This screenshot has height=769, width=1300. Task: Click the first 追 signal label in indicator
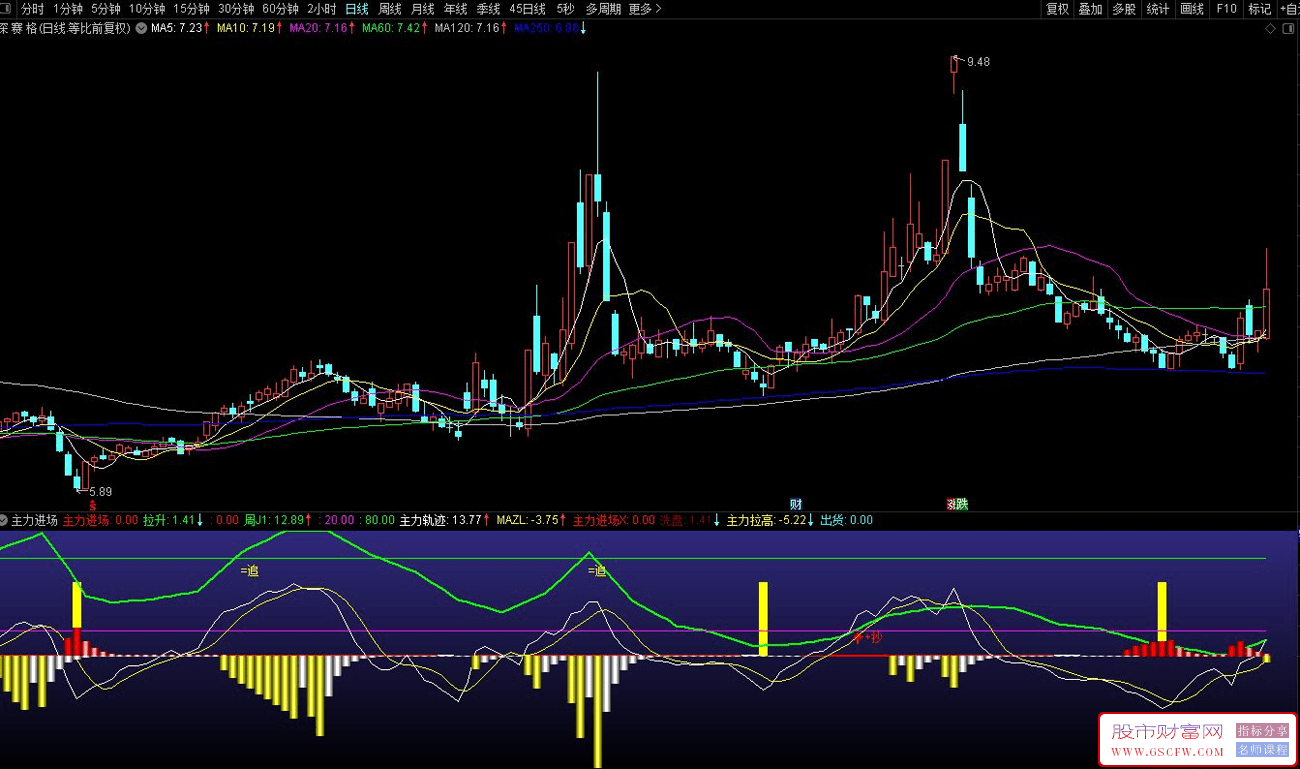[x=249, y=571]
